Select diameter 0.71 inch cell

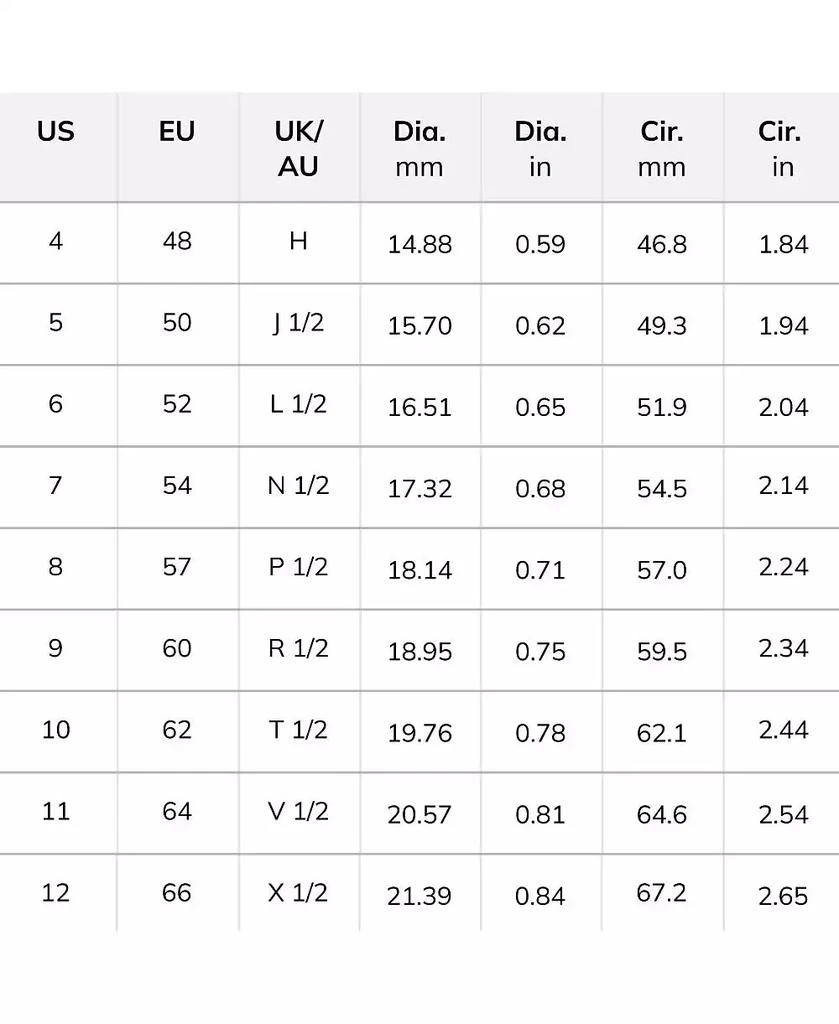point(540,570)
